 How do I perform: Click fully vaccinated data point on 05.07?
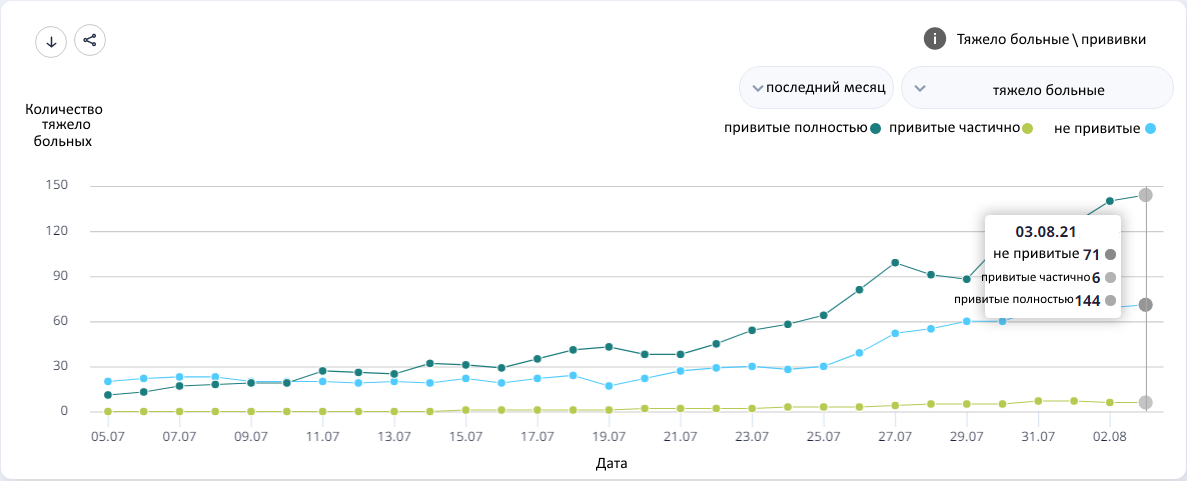(107, 395)
